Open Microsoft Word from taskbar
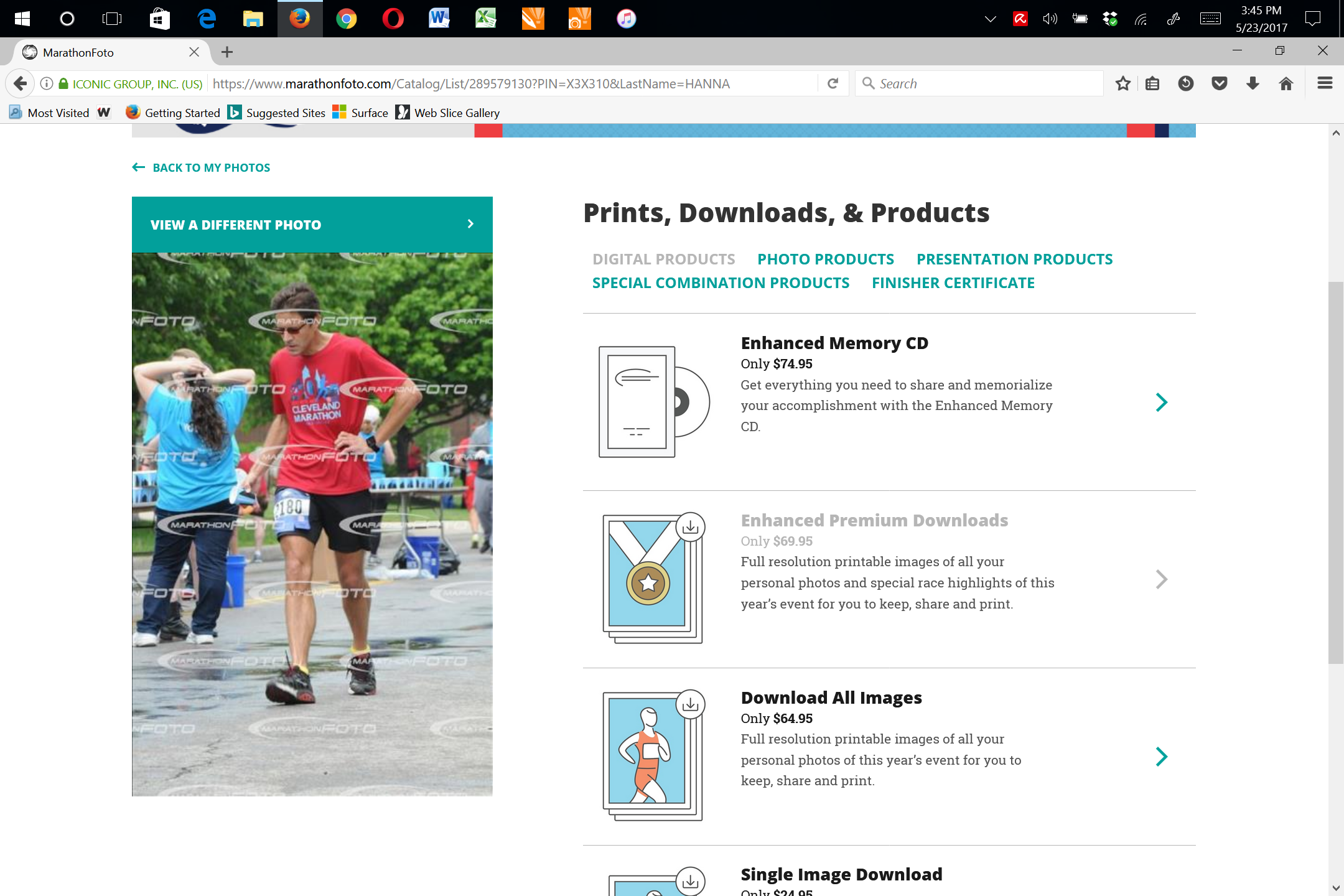 tap(439, 19)
